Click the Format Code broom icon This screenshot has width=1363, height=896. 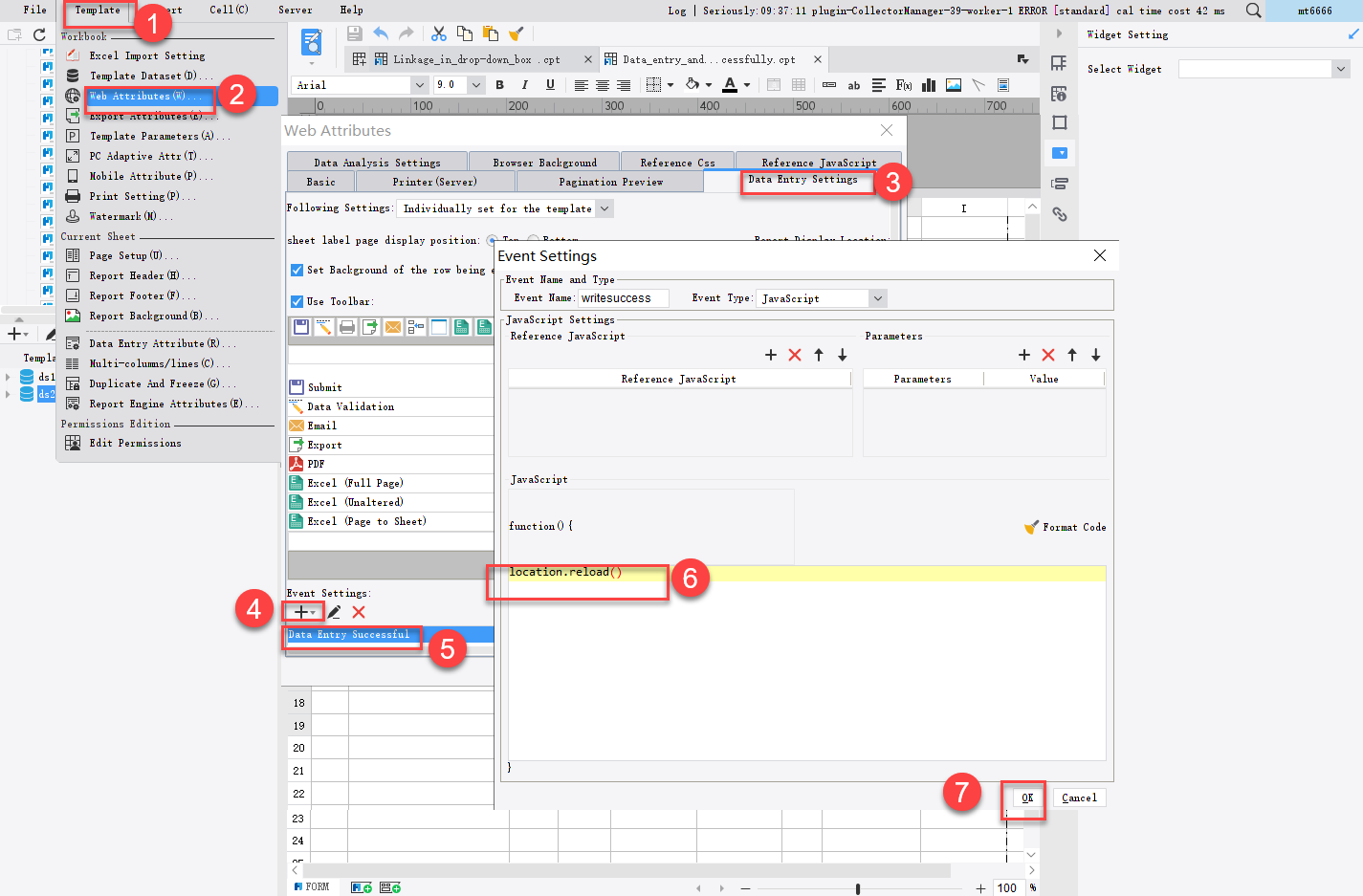(1031, 527)
